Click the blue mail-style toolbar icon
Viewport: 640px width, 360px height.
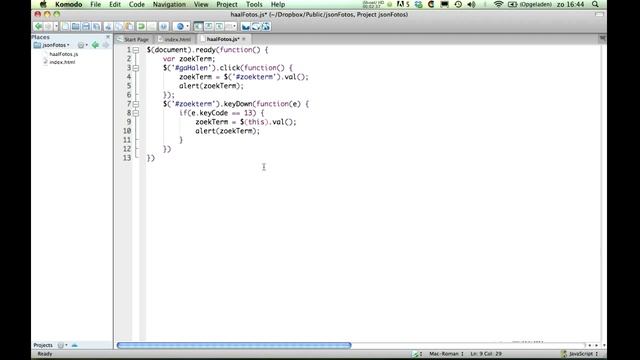pyautogui.click(x=245, y=27)
